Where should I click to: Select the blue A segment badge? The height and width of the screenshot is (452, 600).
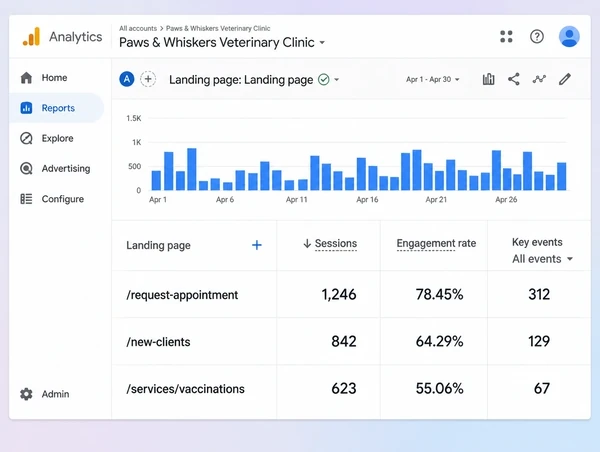point(127,79)
